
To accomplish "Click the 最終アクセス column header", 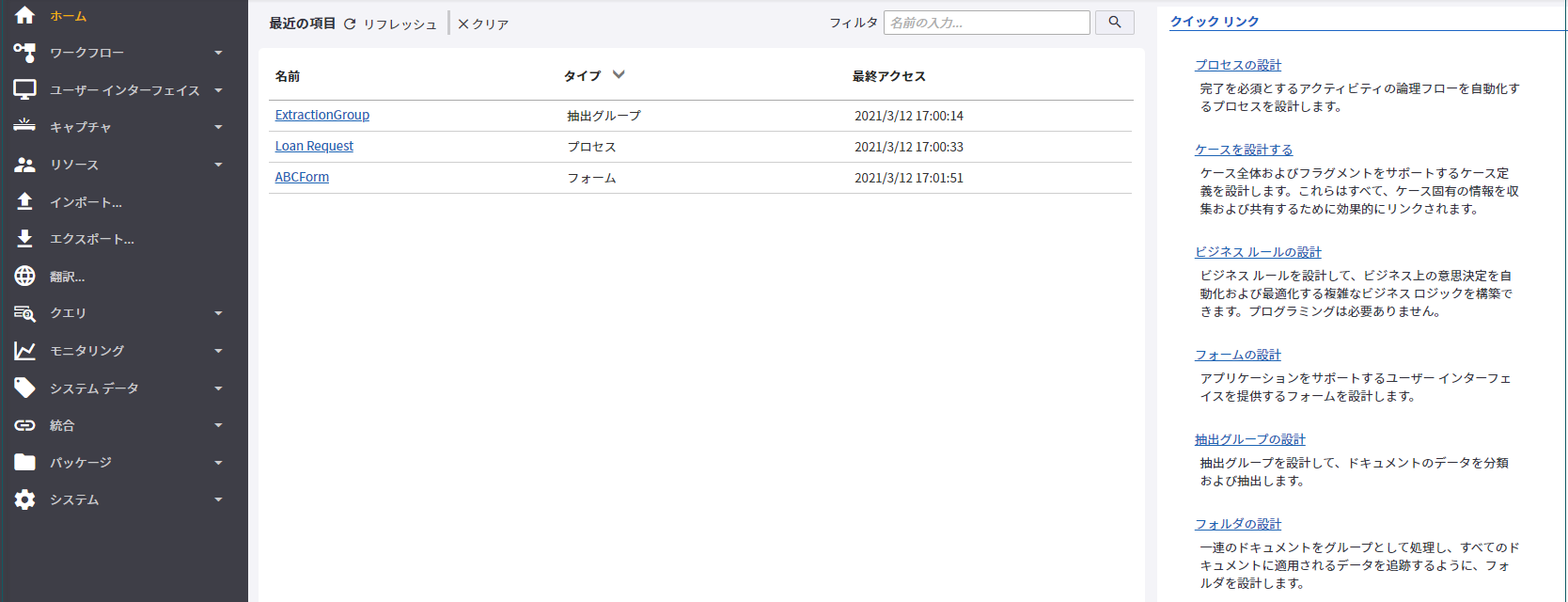I will click(x=889, y=76).
